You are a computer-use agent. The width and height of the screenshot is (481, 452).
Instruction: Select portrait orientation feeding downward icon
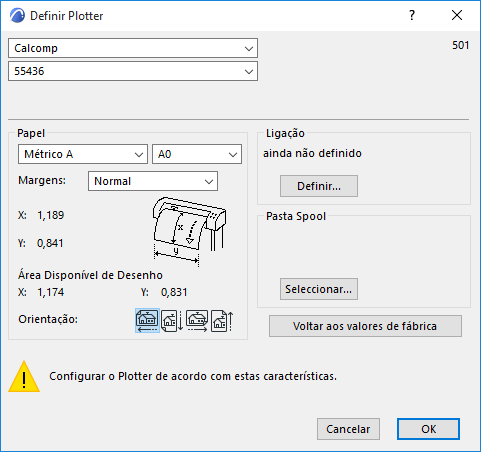coord(172,320)
